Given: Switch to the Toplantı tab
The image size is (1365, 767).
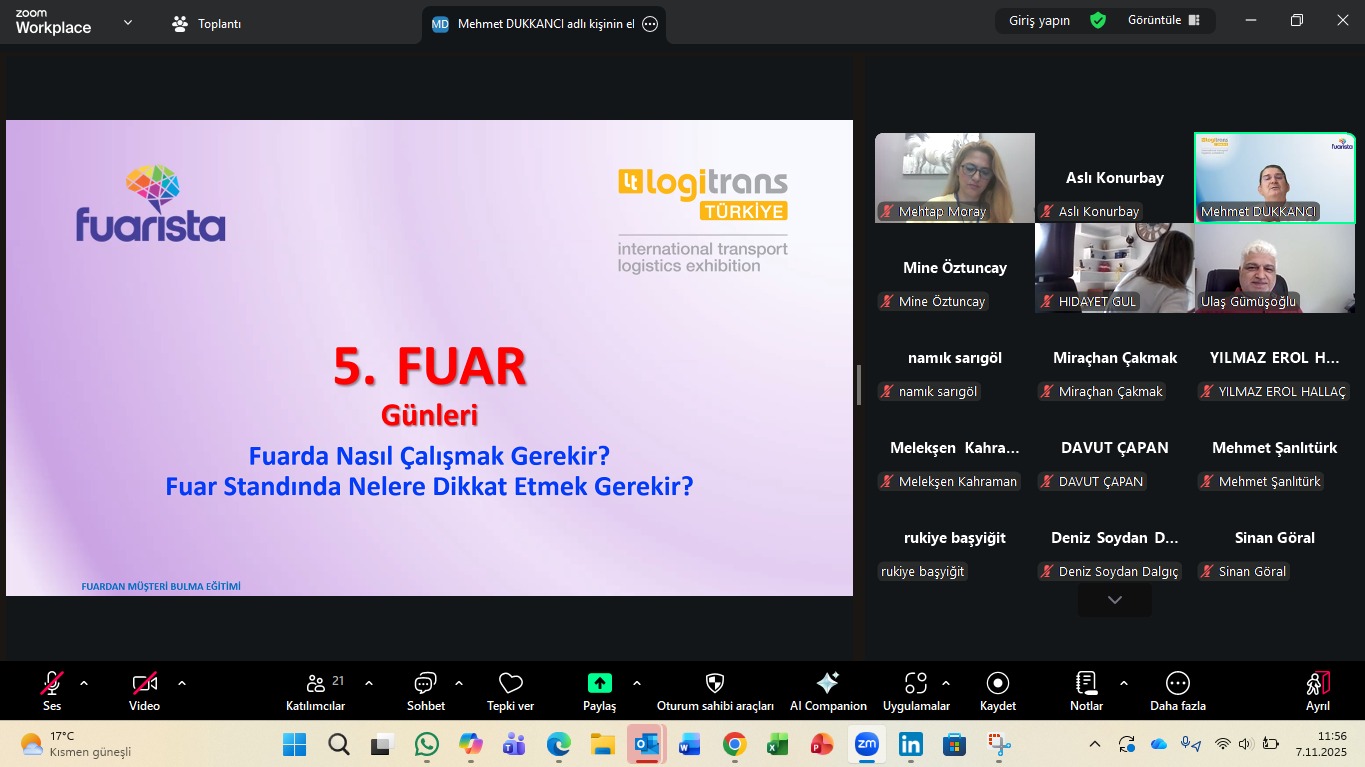Looking at the screenshot, I should [x=207, y=23].
